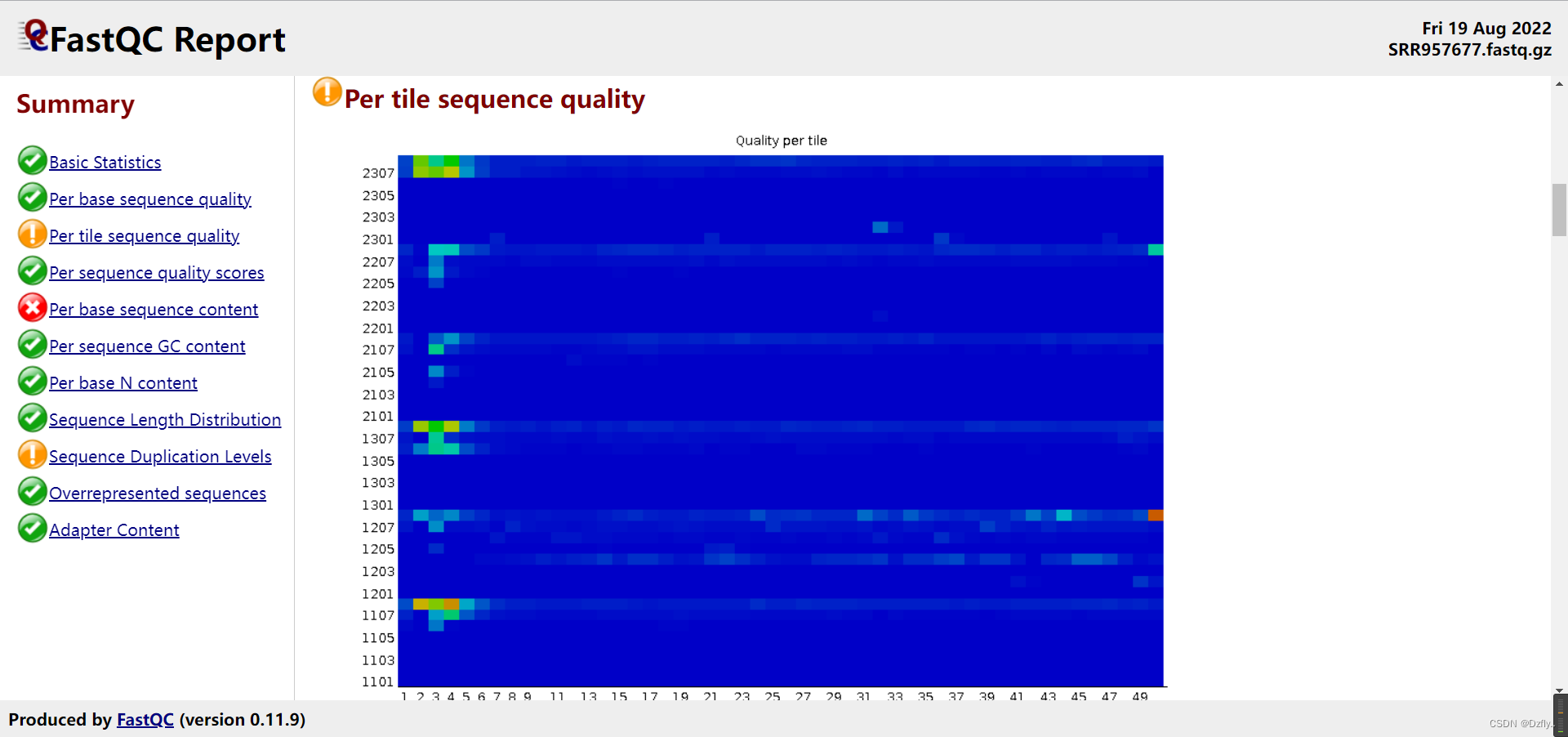
Task: Click green check icon beside Overrepresented sequences
Action: (x=32, y=492)
